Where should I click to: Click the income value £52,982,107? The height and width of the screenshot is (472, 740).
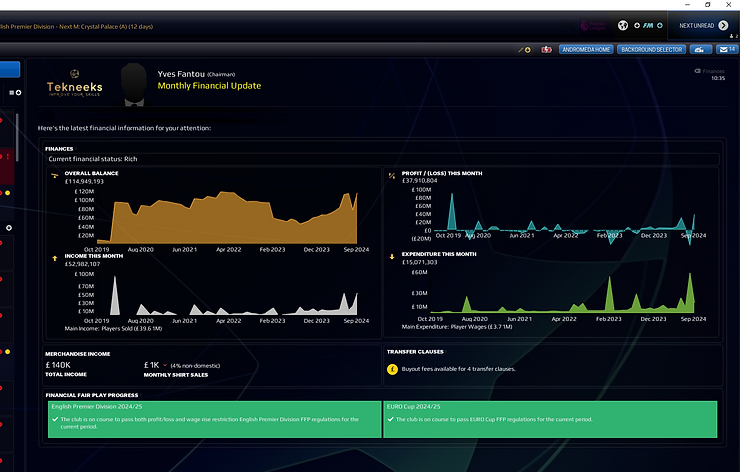[x=82, y=264]
